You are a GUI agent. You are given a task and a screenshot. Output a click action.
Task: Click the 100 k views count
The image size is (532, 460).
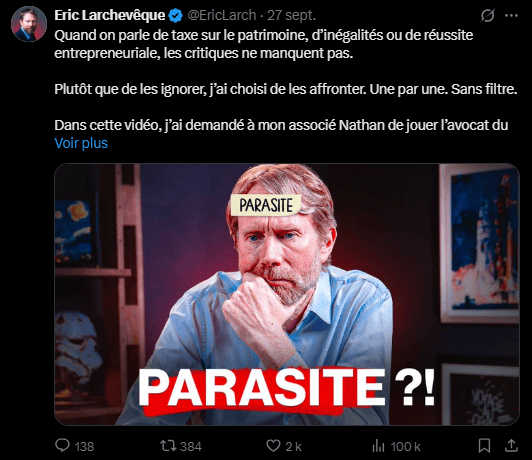coord(405,446)
